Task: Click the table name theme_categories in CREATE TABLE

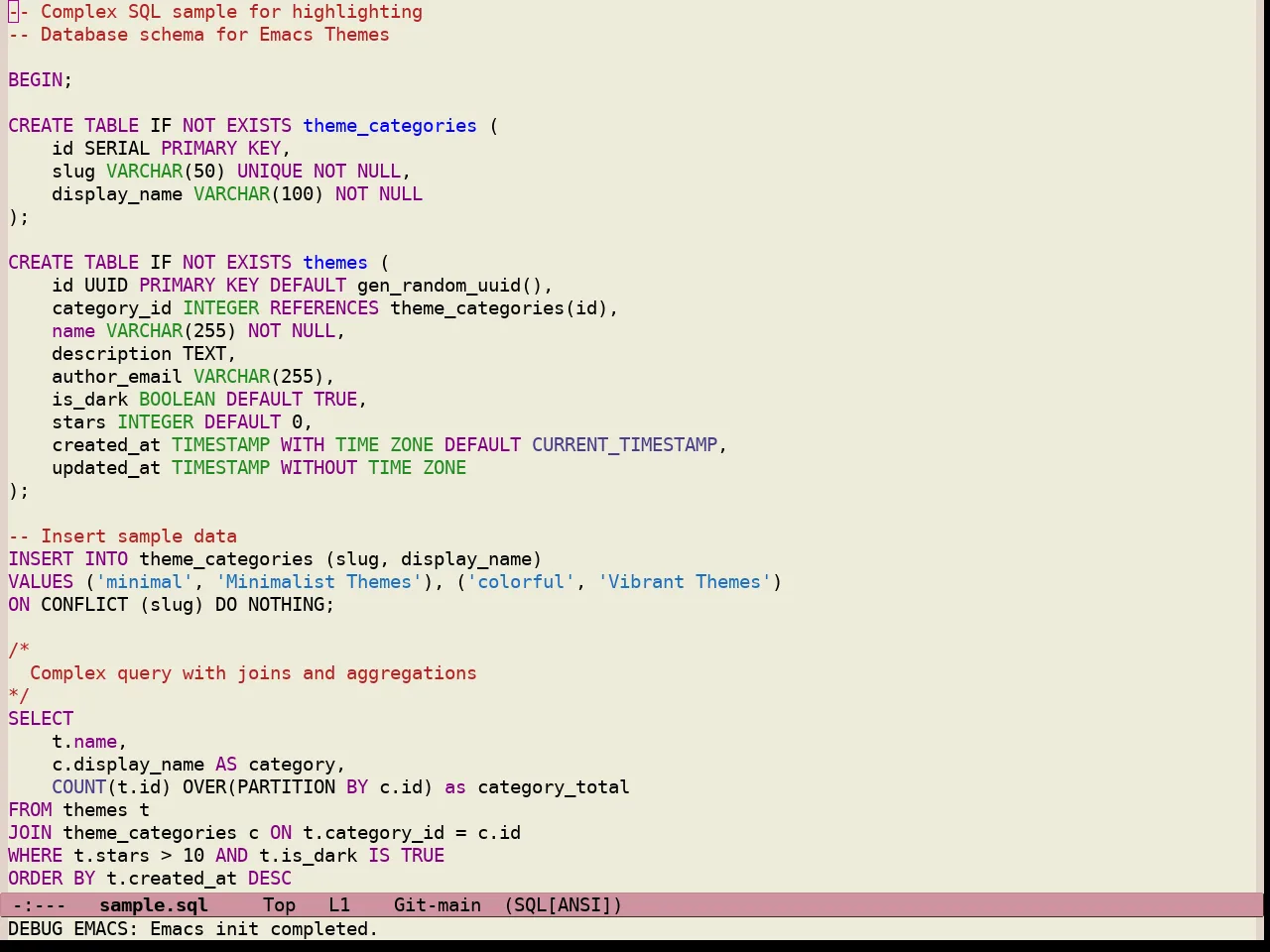Action: point(390,125)
